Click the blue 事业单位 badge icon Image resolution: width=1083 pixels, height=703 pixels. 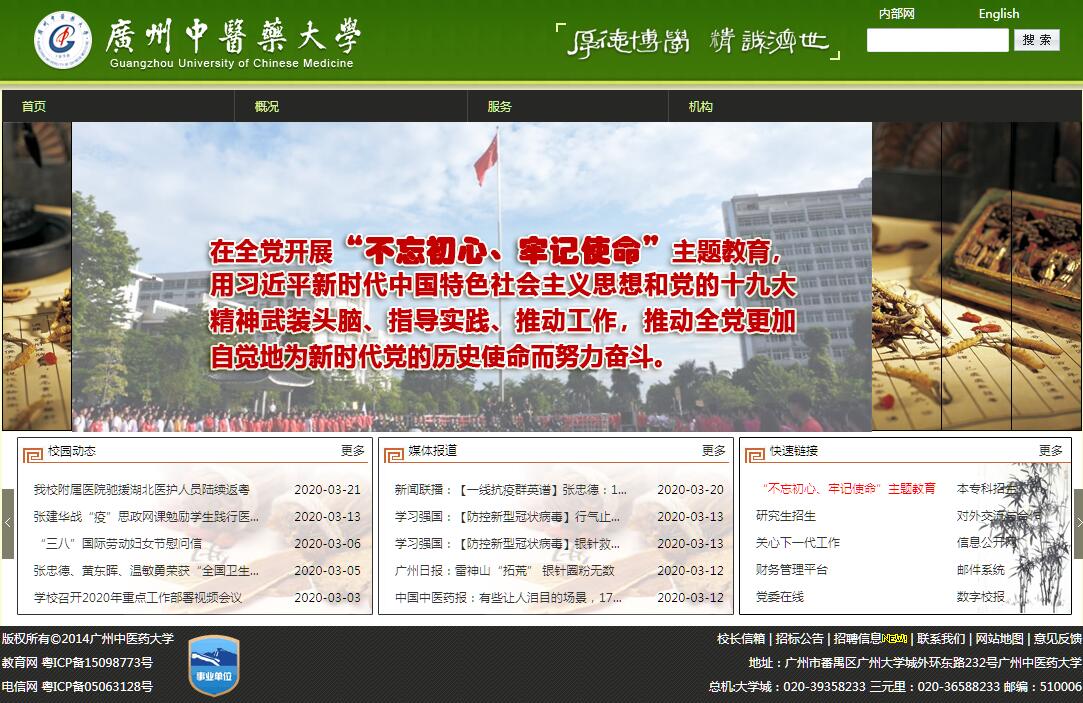point(214,665)
